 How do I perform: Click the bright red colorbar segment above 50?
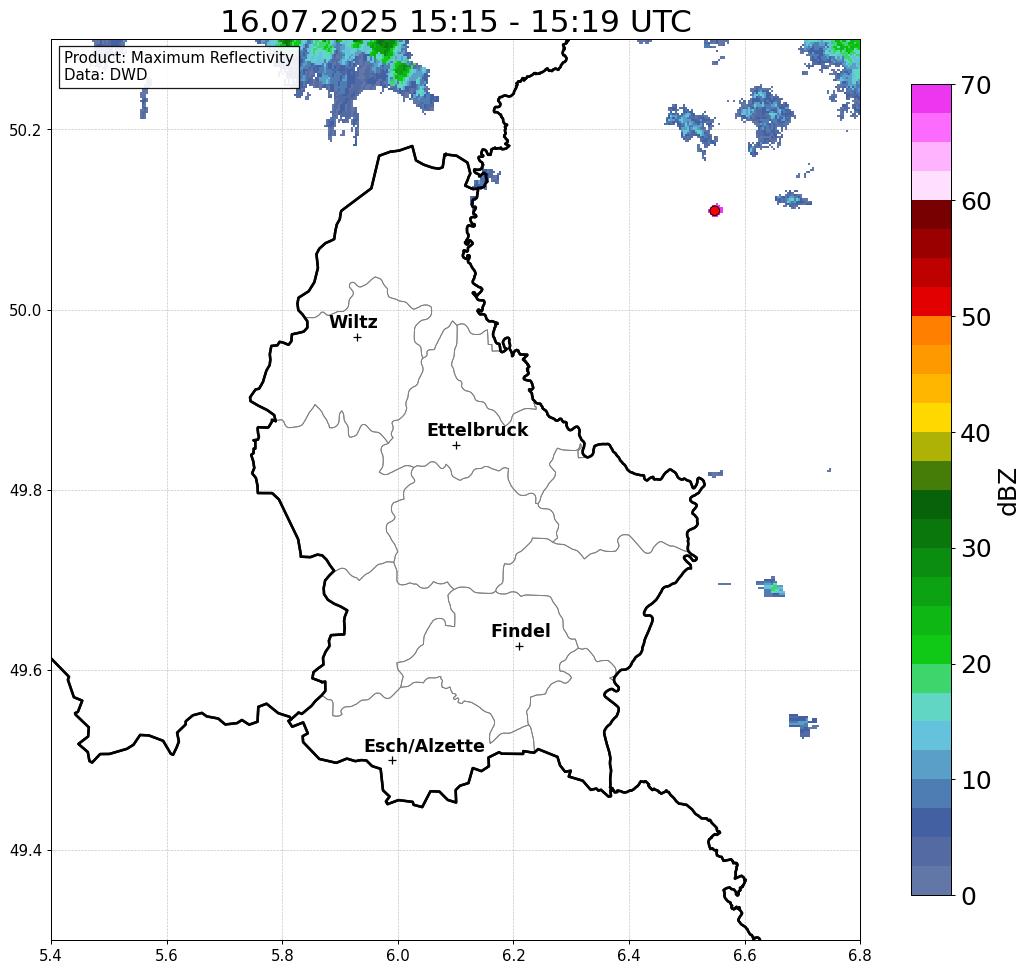pos(931,301)
